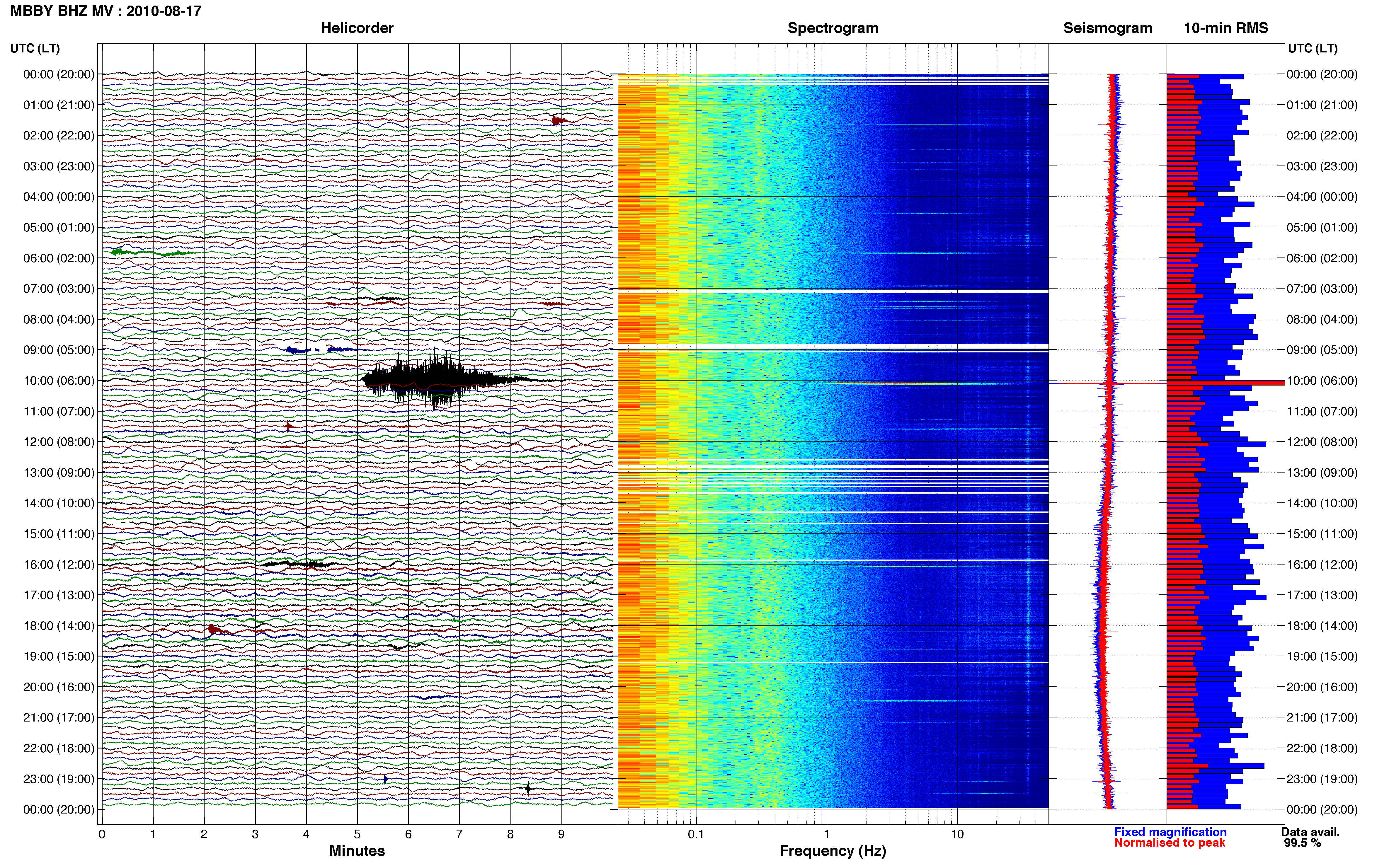
Task: Click the right '03:00 (23:00)' time label
Action: point(1322,166)
